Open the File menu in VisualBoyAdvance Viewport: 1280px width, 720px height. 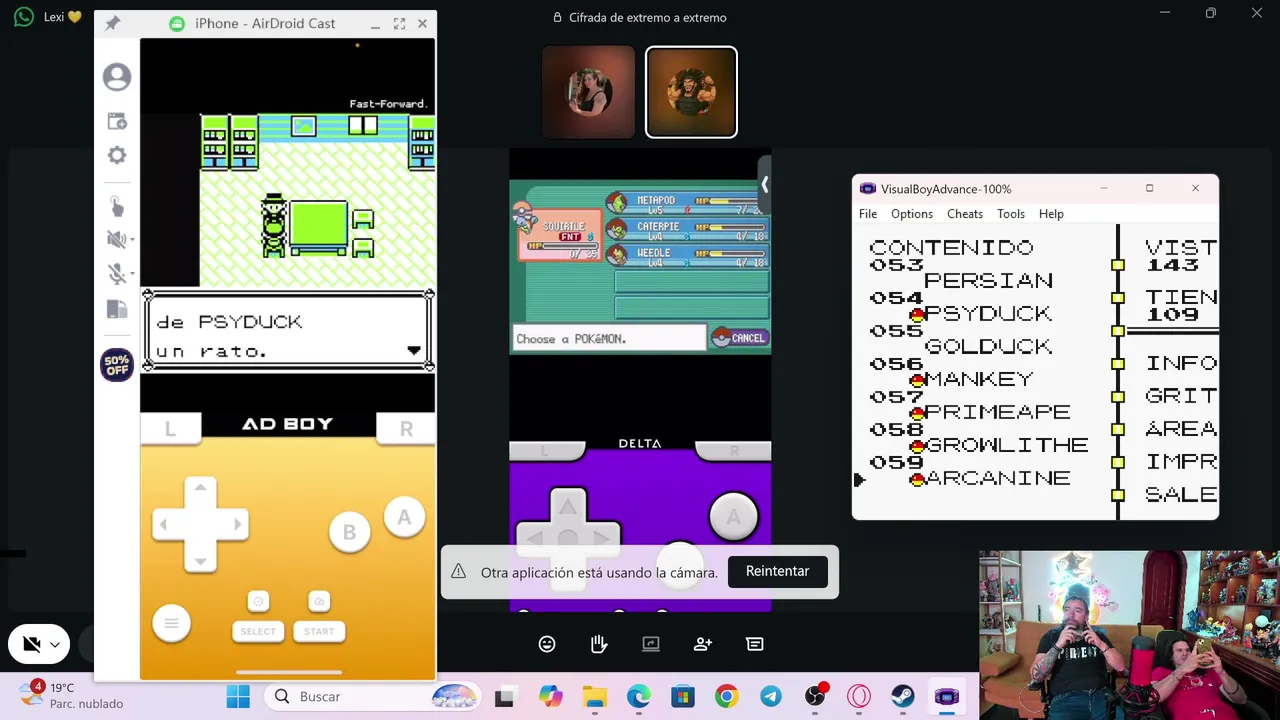(868, 214)
